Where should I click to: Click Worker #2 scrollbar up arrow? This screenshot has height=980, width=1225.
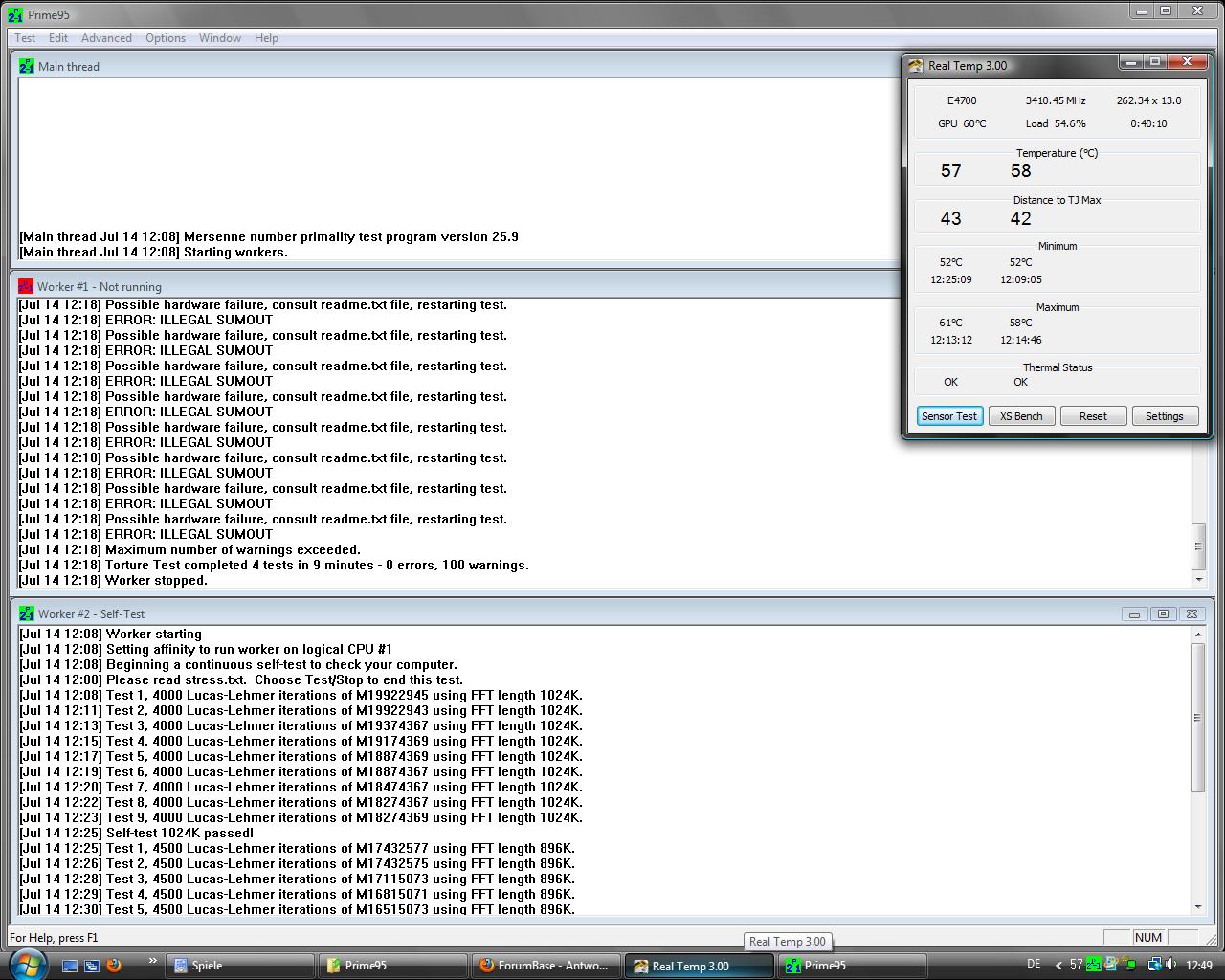(x=1198, y=635)
